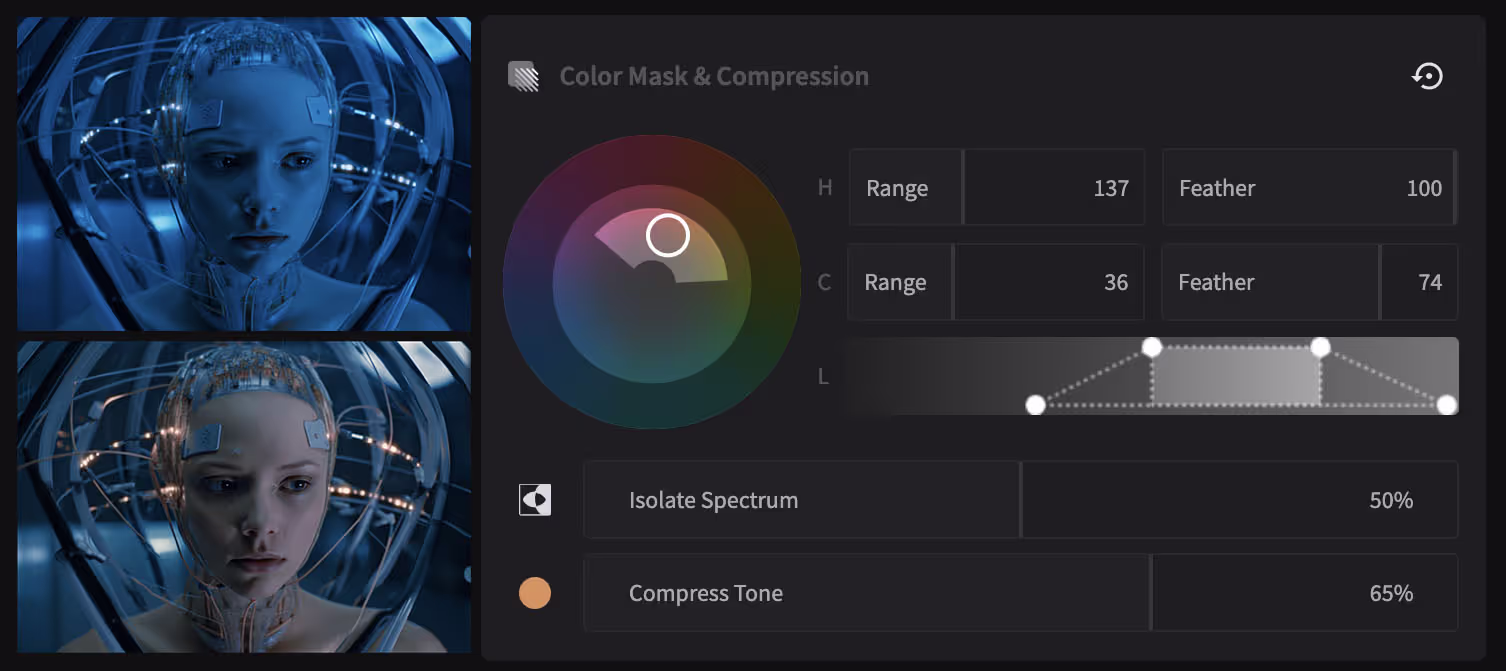Click the L label for luminance row
Viewport: 1506px width, 671px height.
824,377
